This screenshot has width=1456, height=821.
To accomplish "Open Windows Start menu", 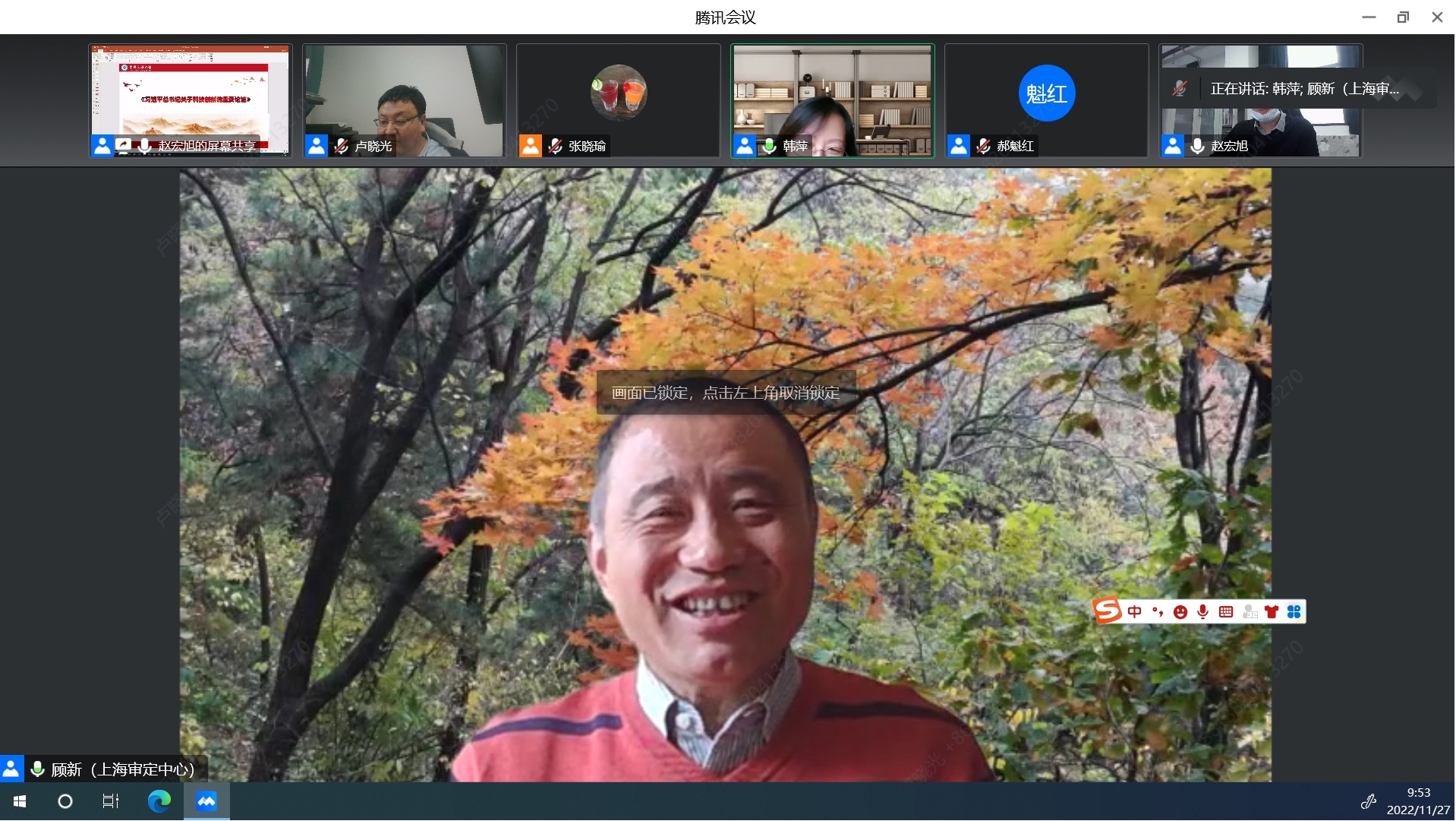I will [x=20, y=801].
